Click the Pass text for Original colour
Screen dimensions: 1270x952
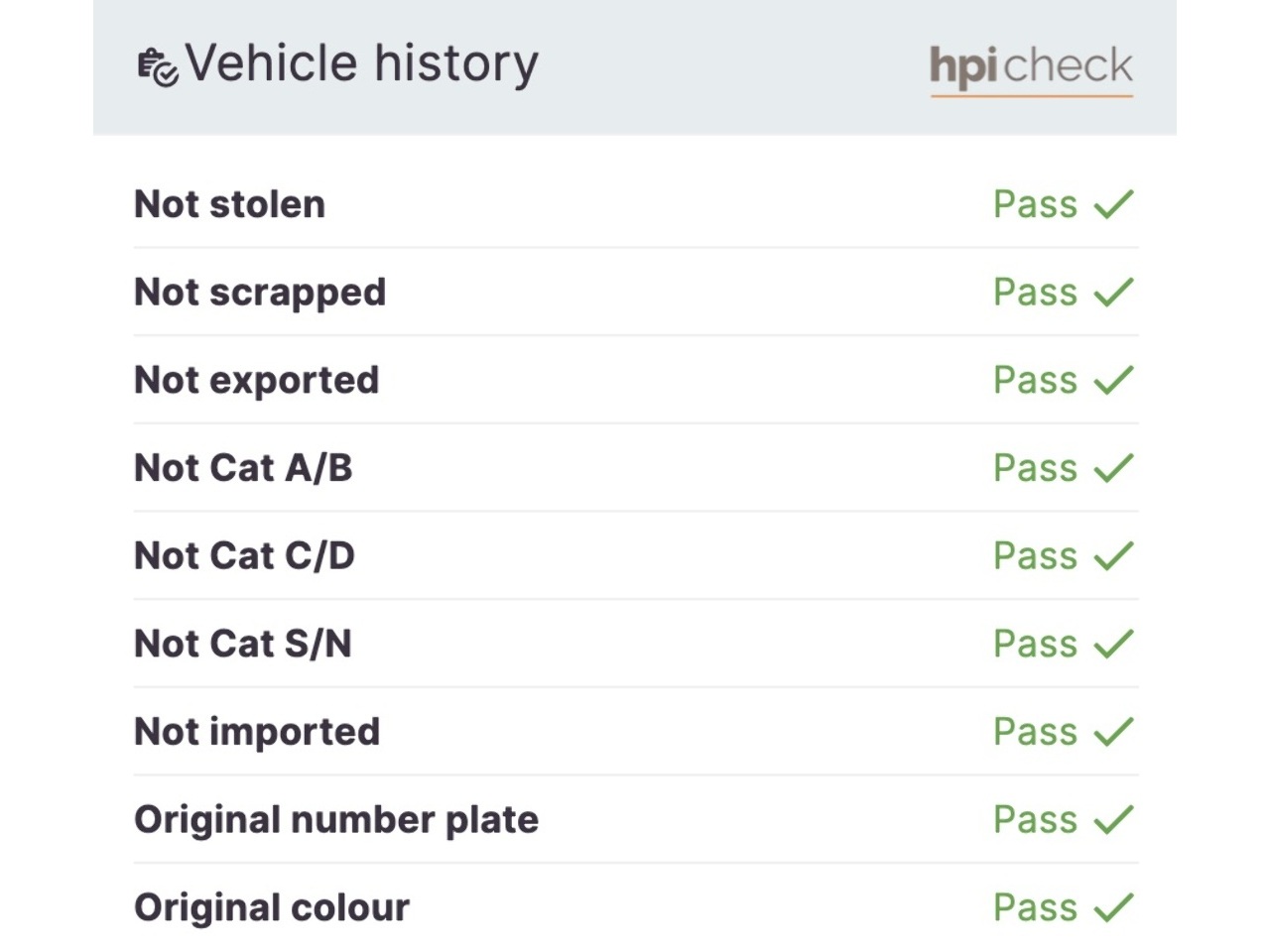click(1035, 907)
